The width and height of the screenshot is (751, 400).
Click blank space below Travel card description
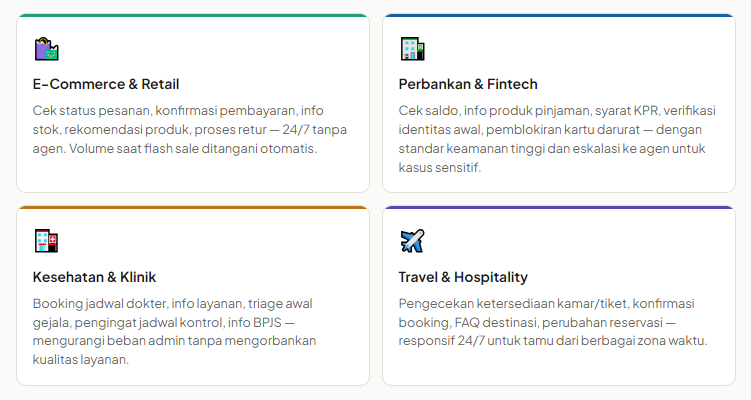pos(559,366)
